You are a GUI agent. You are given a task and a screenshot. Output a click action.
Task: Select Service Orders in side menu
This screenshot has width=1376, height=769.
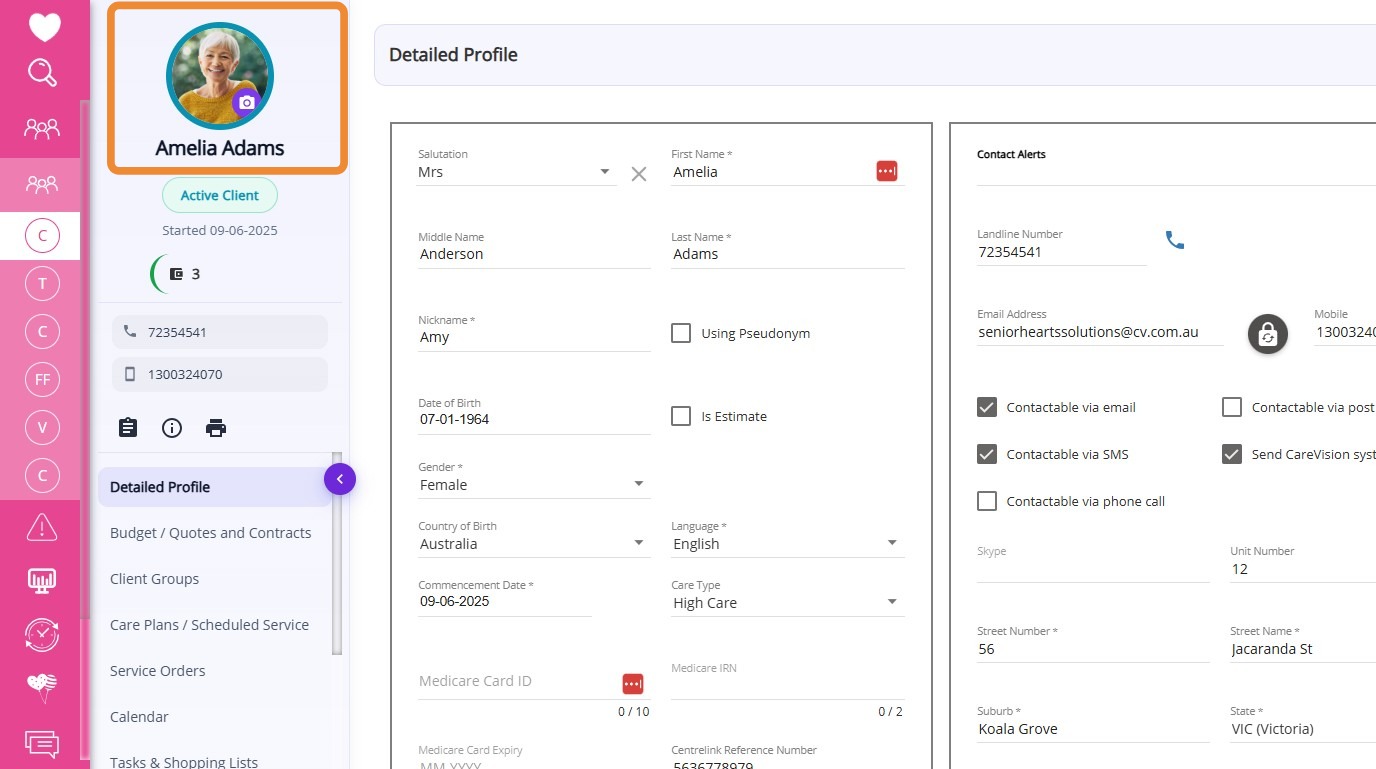[x=157, y=671]
